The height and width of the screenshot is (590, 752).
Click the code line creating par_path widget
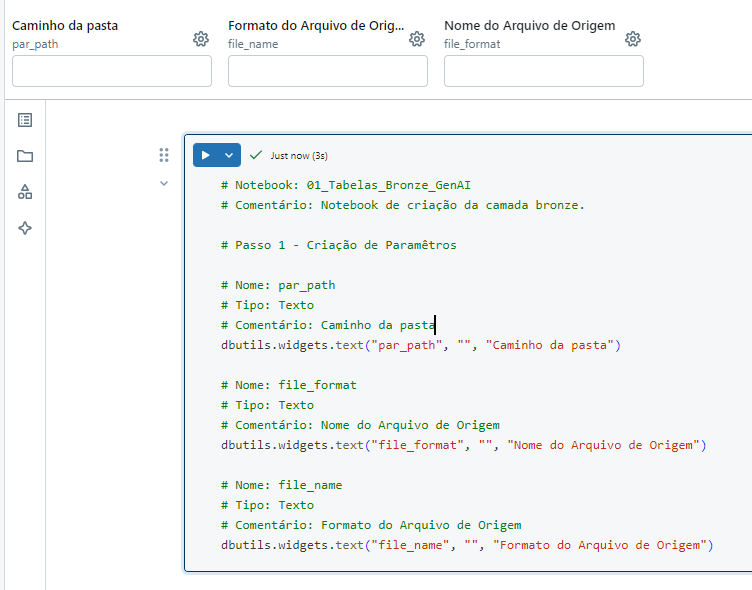coord(421,345)
